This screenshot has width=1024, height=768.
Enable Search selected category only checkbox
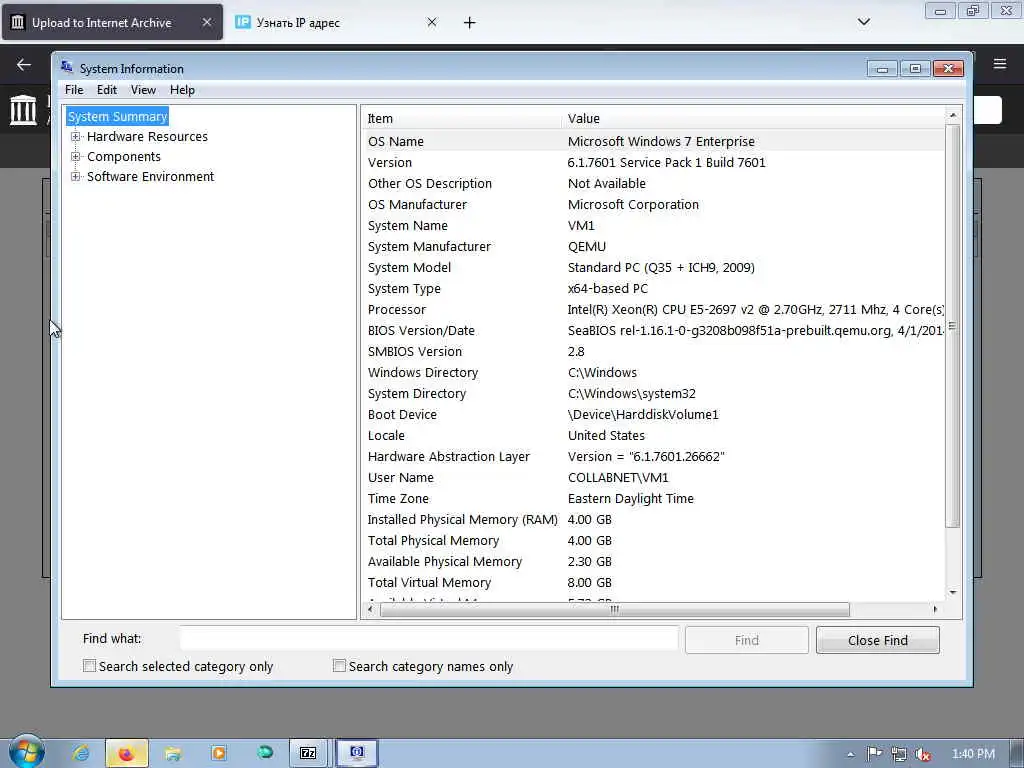[x=89, y=665]
